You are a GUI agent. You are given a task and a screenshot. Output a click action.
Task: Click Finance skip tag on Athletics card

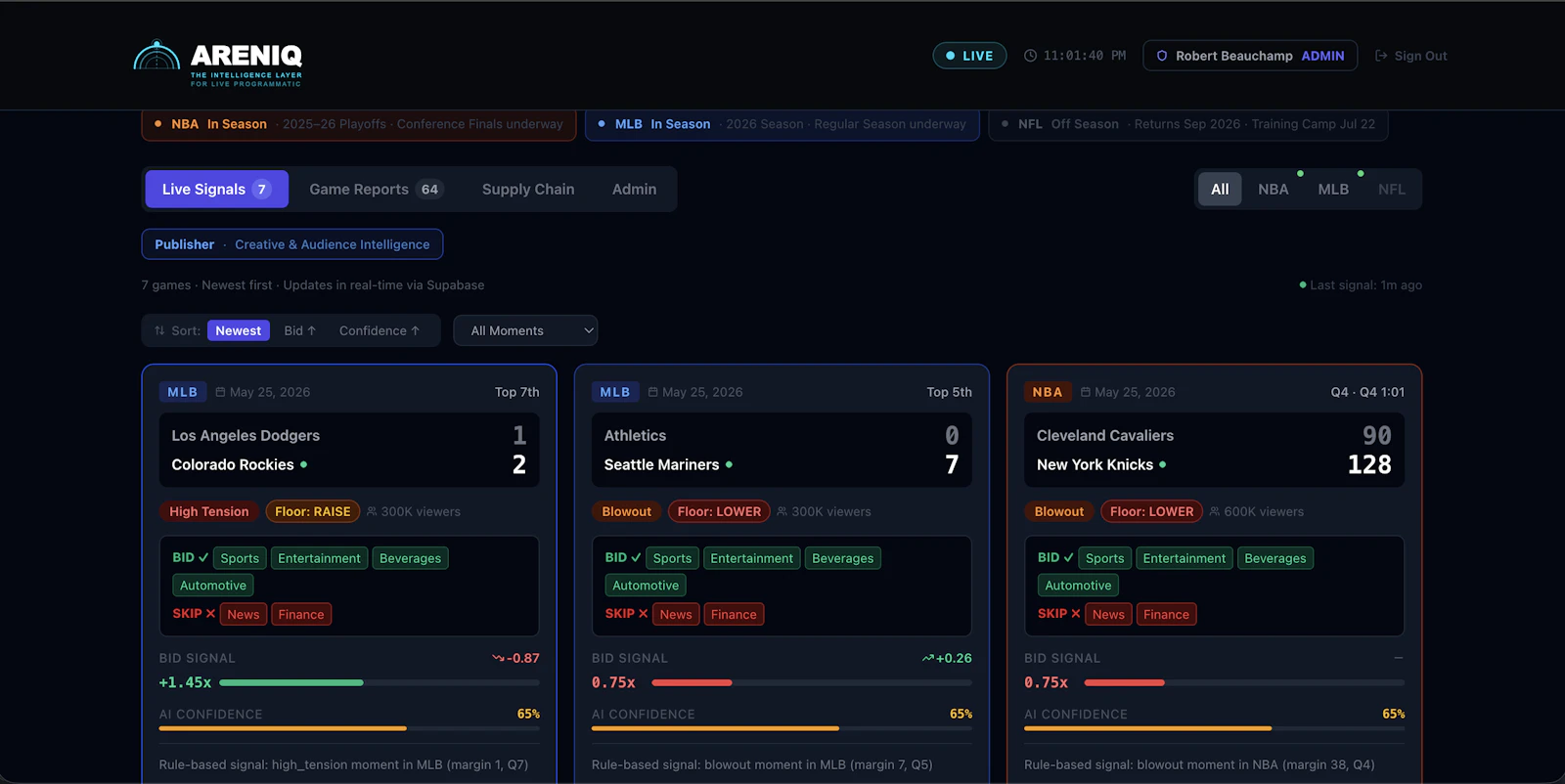[734, 614]
